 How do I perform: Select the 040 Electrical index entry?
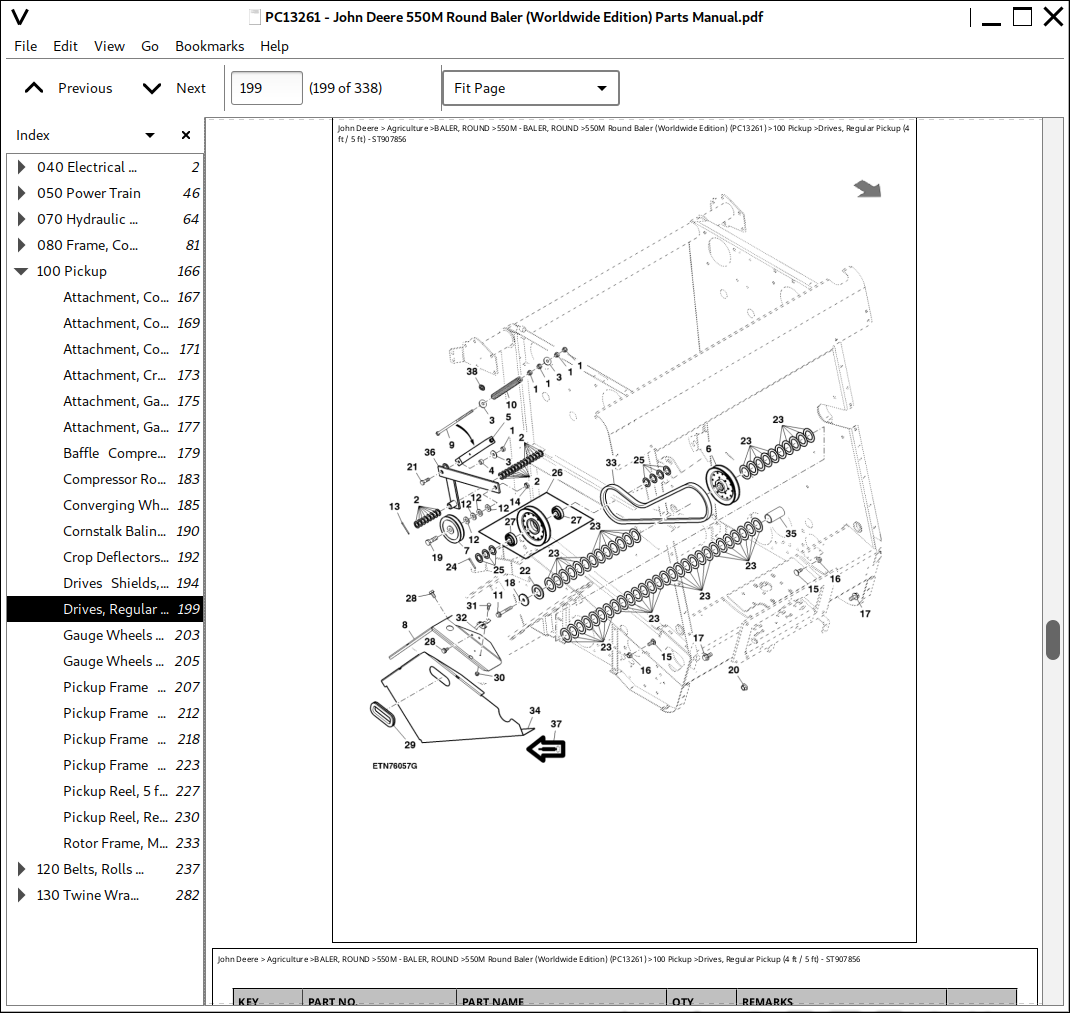(105, 167)
